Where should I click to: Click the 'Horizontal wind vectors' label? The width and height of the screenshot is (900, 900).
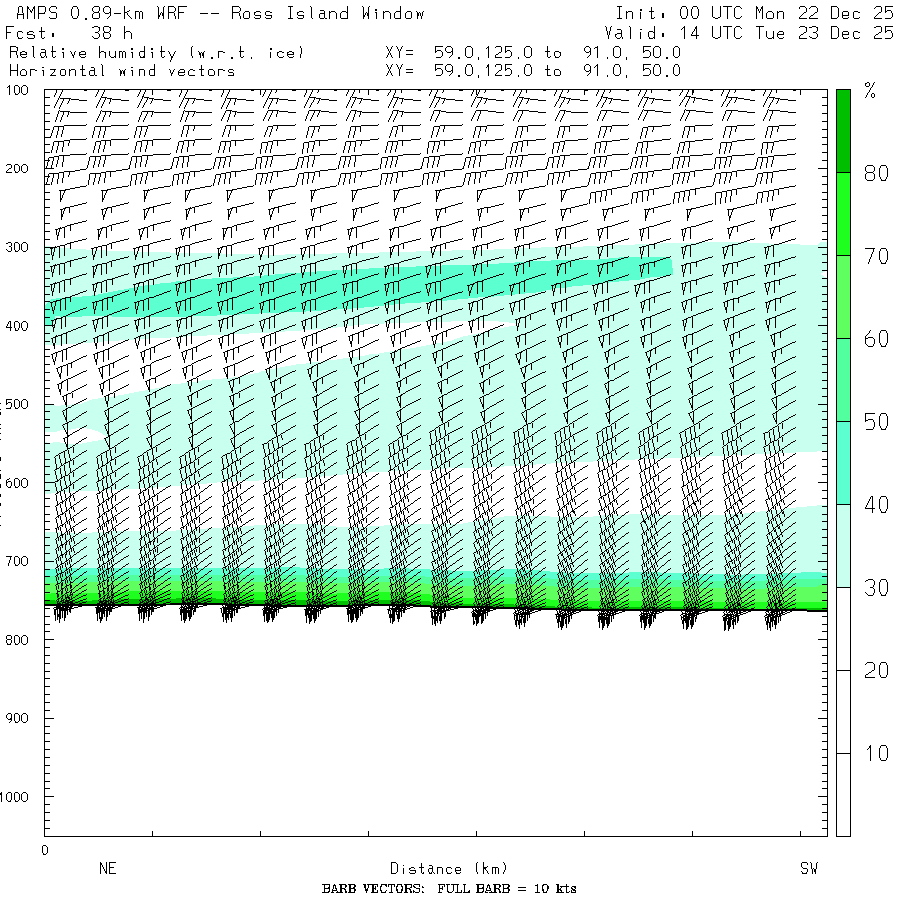click(122, 71)
